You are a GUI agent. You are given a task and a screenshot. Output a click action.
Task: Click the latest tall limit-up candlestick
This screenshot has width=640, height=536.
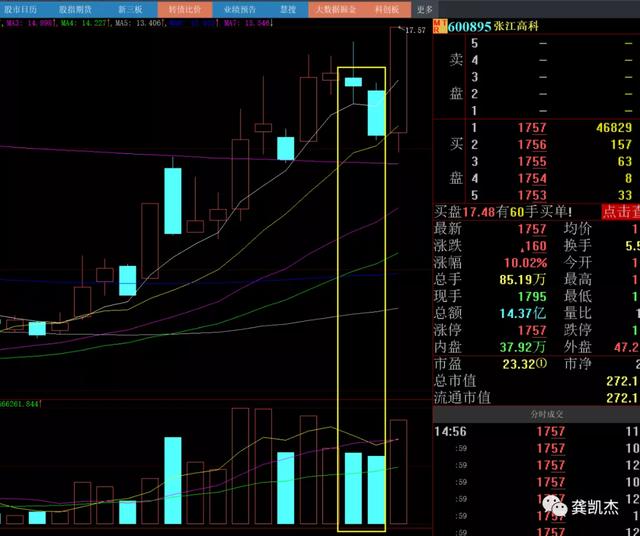(398, 80)
